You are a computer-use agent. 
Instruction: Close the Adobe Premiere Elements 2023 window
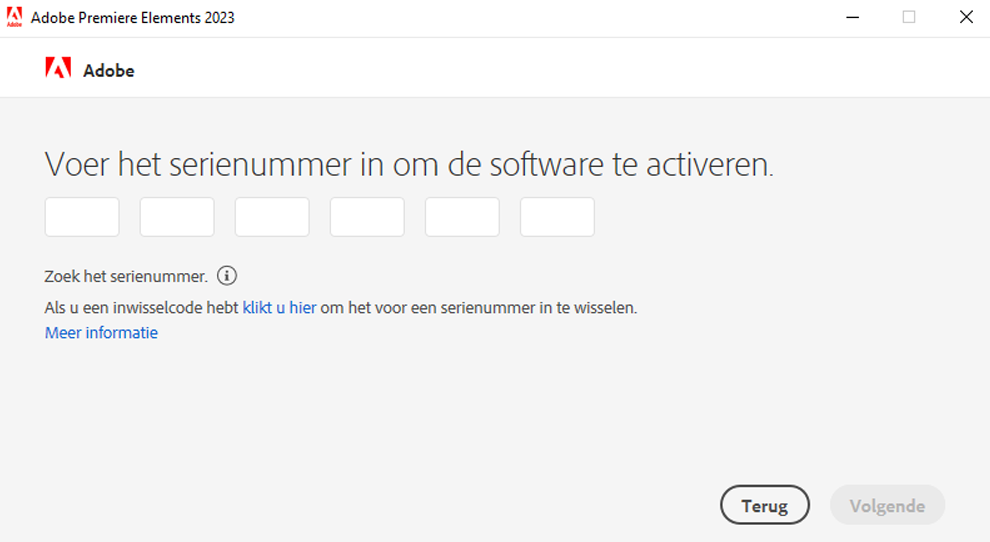click(x=966, y=17)
